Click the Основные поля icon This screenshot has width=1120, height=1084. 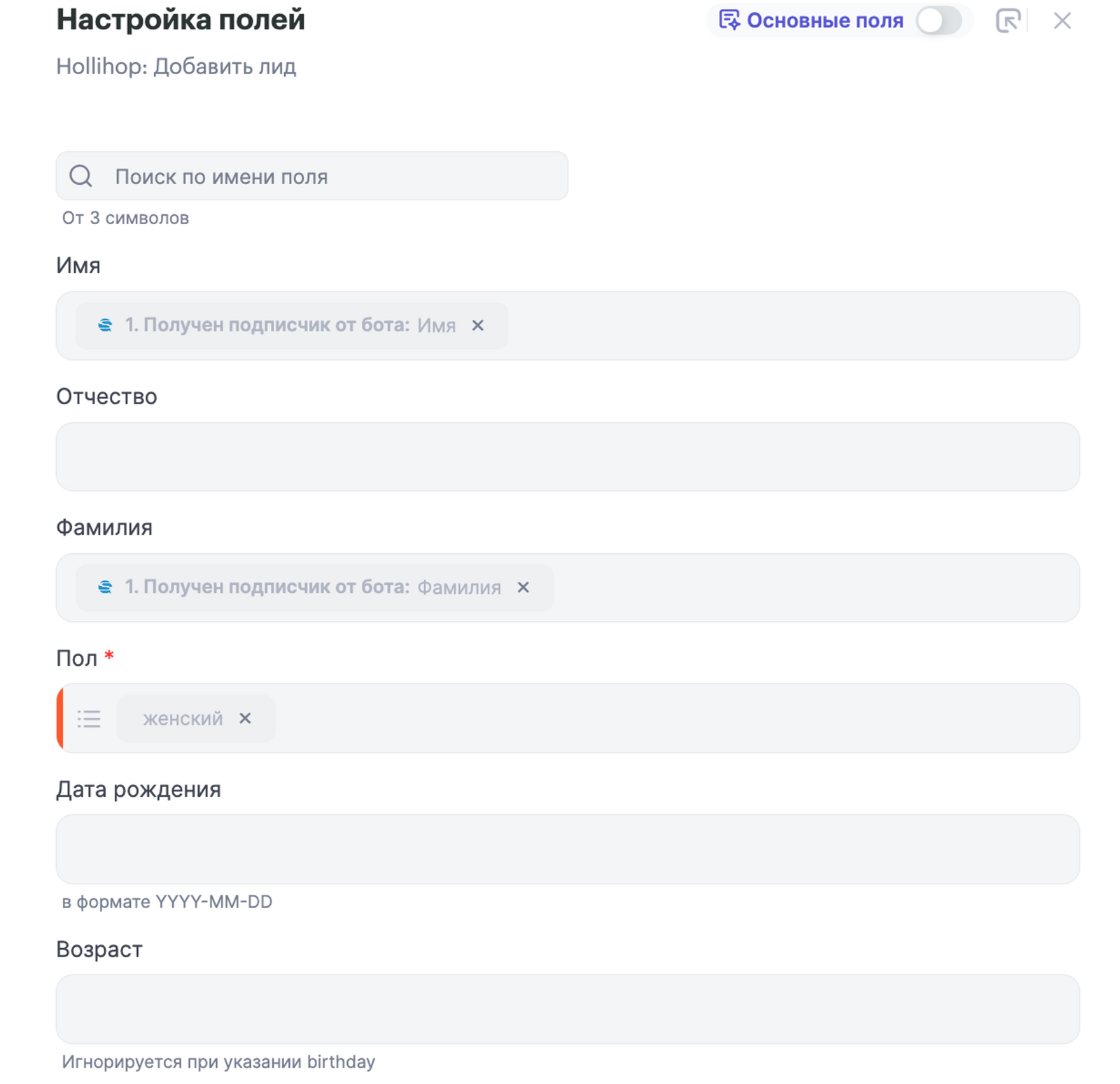click(729, 20)
